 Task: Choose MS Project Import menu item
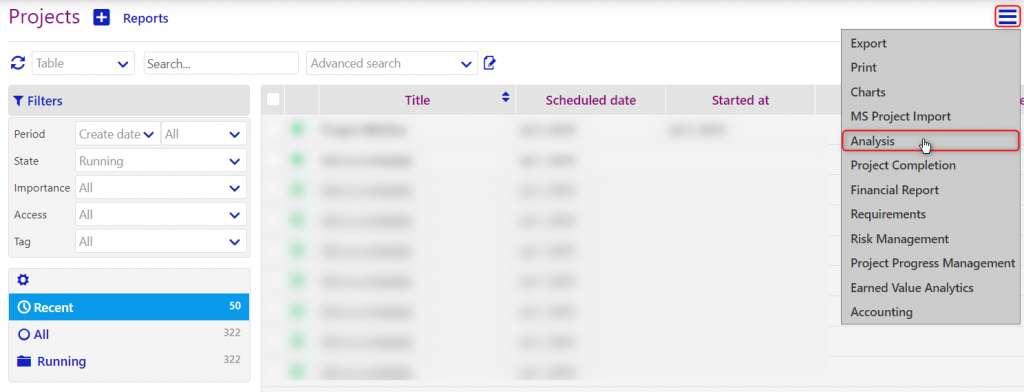point(930,116)
